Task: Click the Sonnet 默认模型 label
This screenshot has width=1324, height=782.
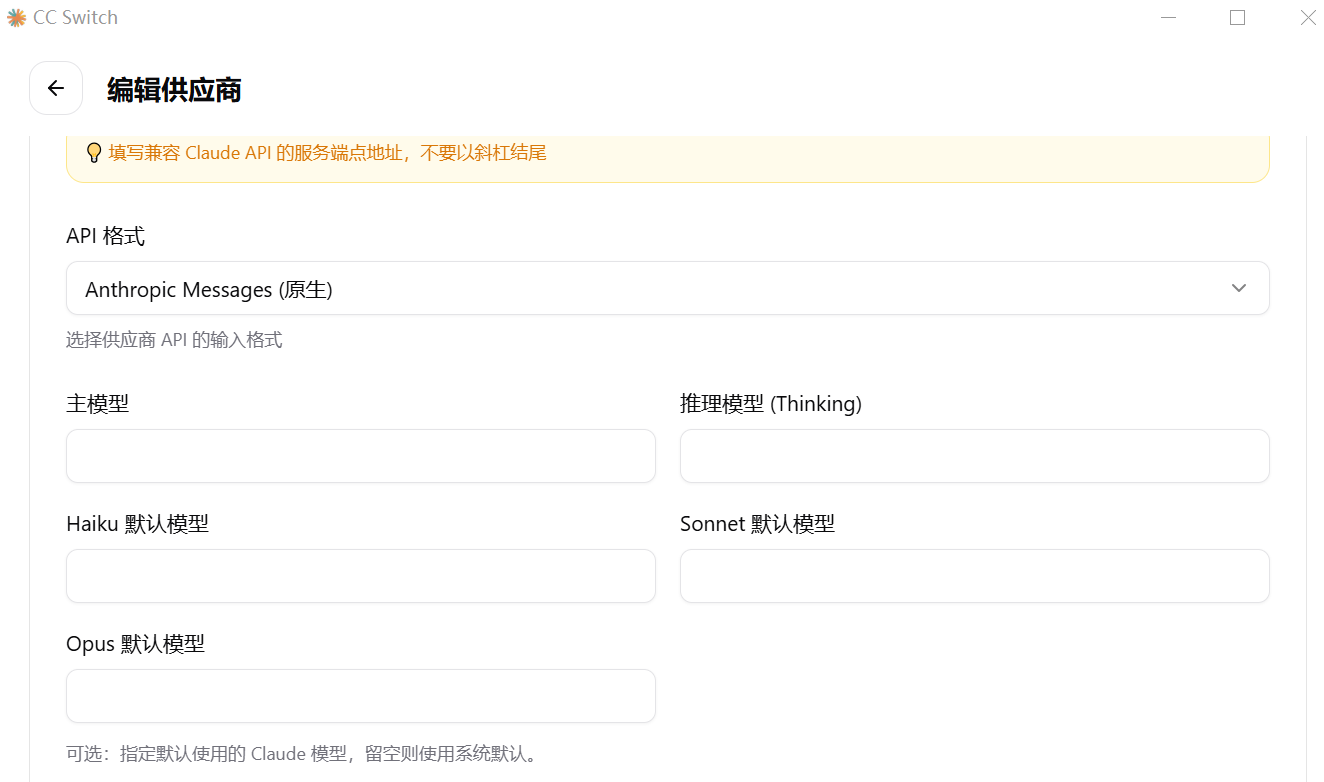Action: click(x=757, y=524)
